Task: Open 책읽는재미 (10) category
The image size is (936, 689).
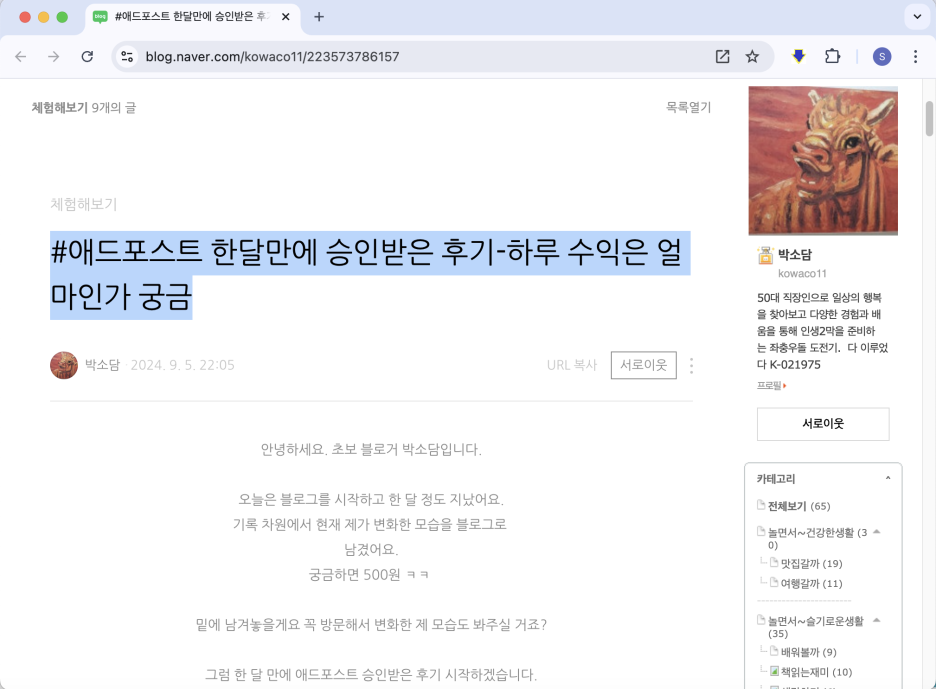Action: pos(816,672)
